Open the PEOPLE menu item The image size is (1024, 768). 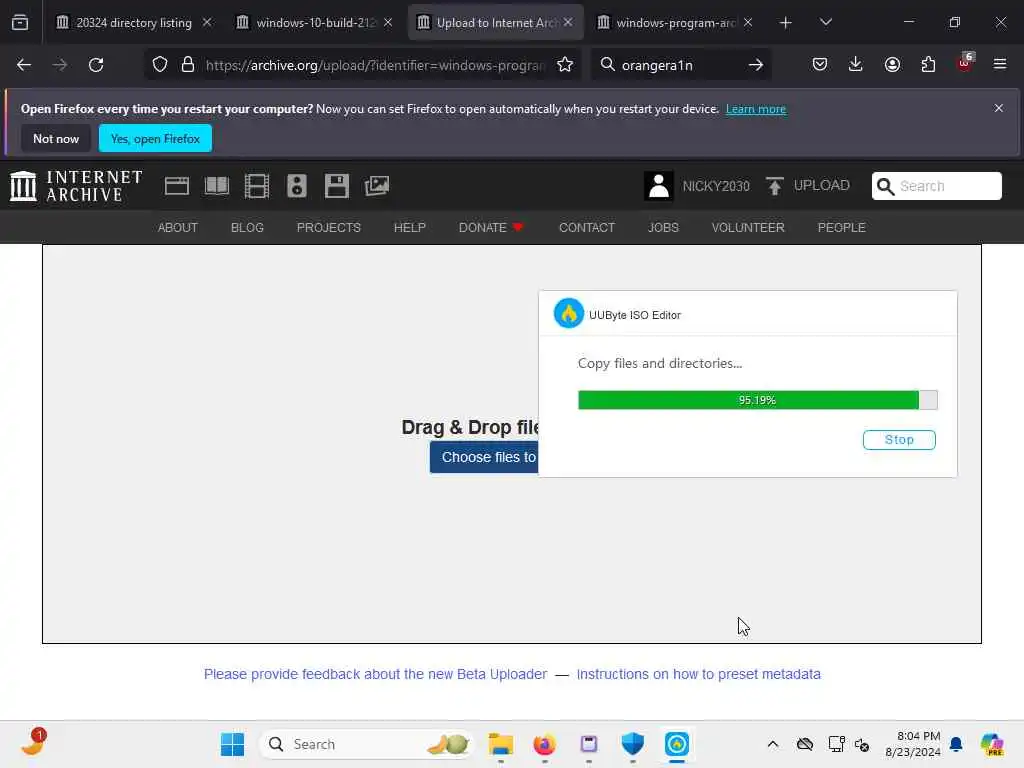[x=841, y=228]
